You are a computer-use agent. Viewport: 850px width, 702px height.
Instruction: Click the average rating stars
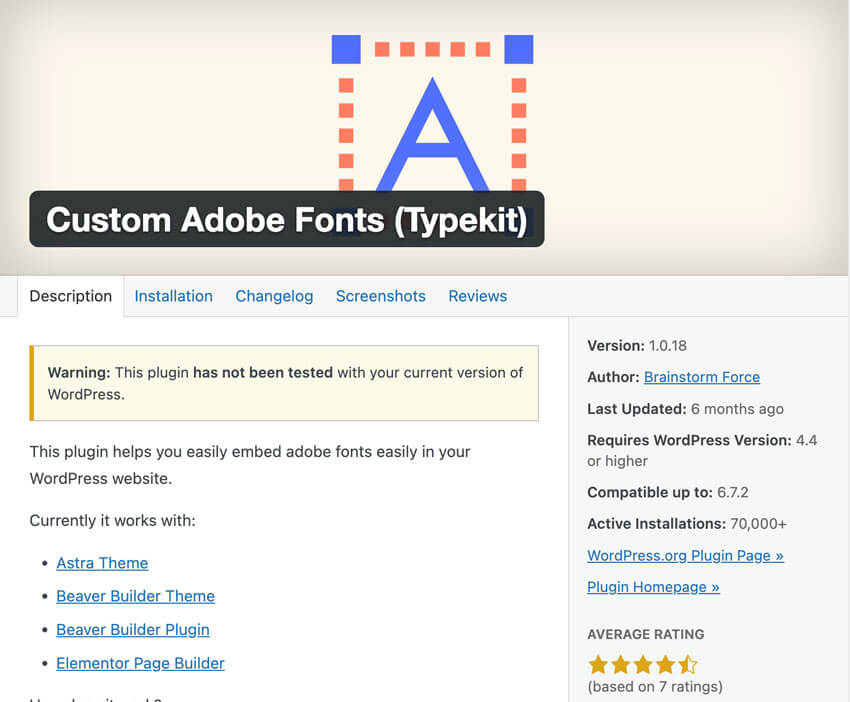pos(642,665)
